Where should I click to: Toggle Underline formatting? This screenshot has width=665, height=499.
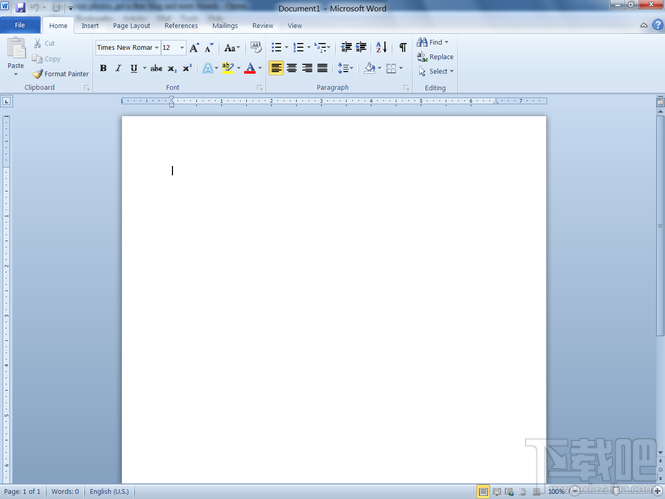click(x=134, y=68)
